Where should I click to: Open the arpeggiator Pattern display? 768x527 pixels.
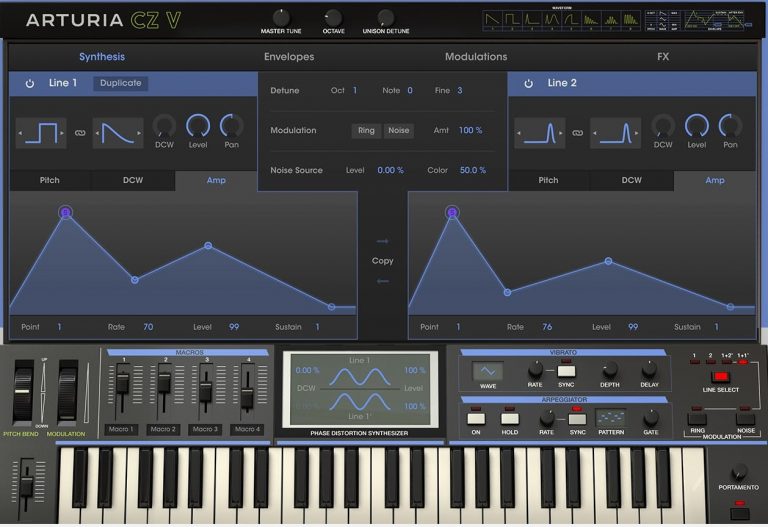click(610, 418)
